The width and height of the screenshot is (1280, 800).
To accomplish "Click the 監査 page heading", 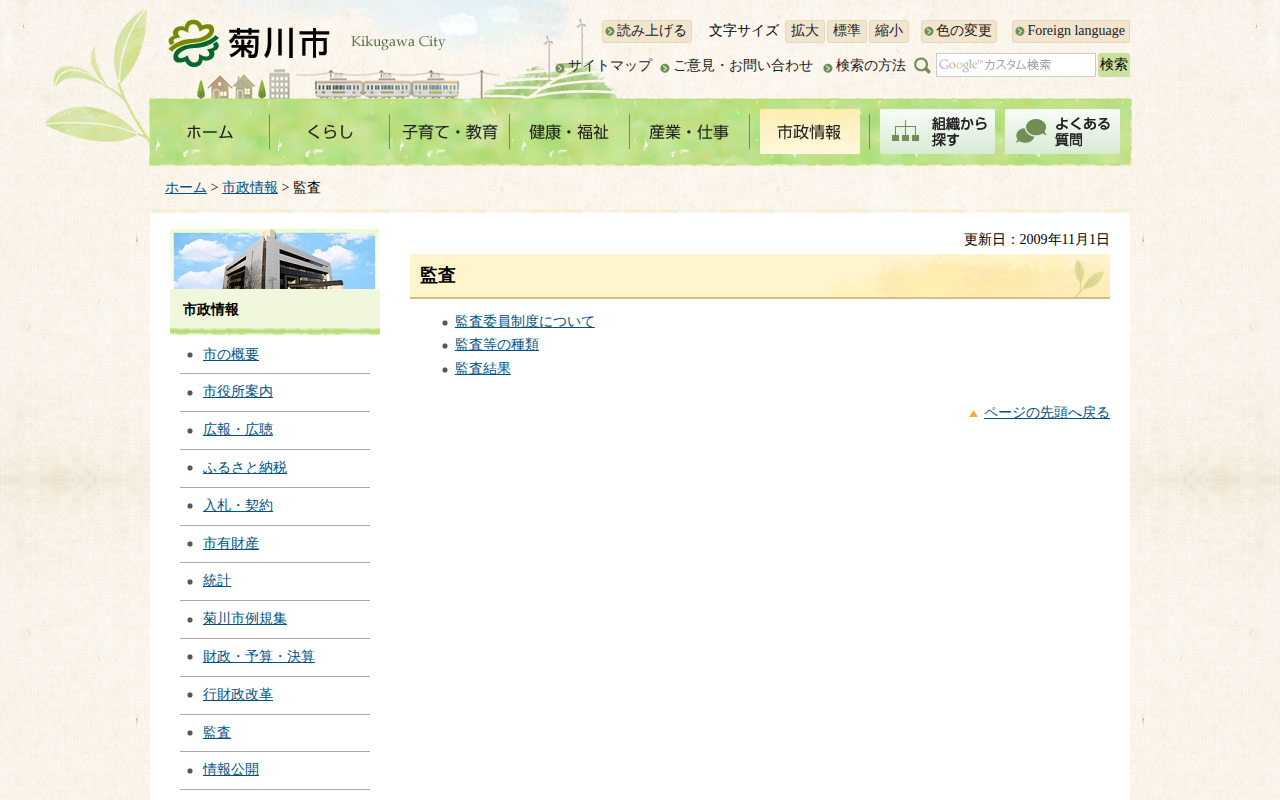I will click(438, 276).
